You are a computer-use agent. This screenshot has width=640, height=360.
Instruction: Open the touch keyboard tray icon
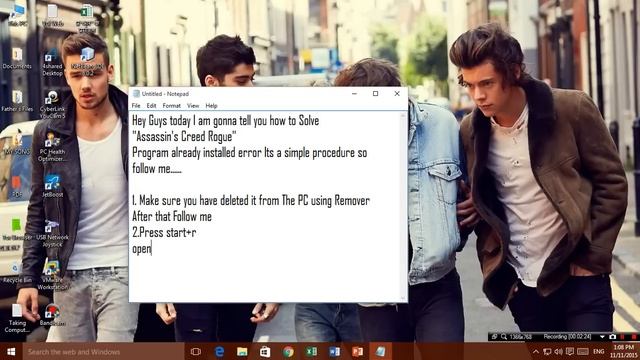click(583, 351)
